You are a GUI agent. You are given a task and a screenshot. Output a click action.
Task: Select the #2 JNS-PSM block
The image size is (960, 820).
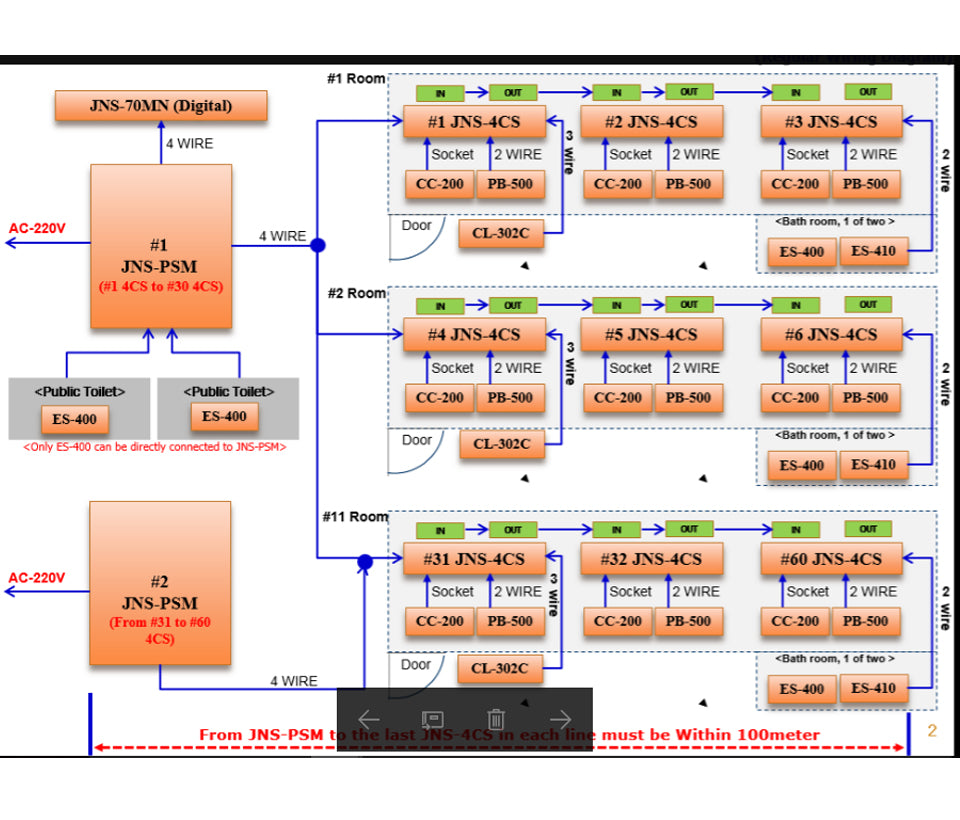160,583
